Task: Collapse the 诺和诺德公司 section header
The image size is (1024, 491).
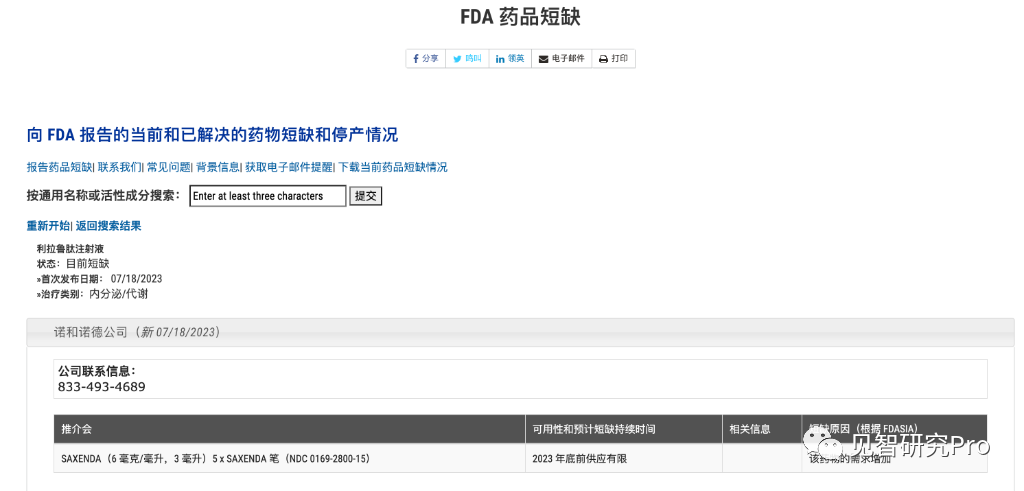Action: pyautogui.click(x=520, y=332)
